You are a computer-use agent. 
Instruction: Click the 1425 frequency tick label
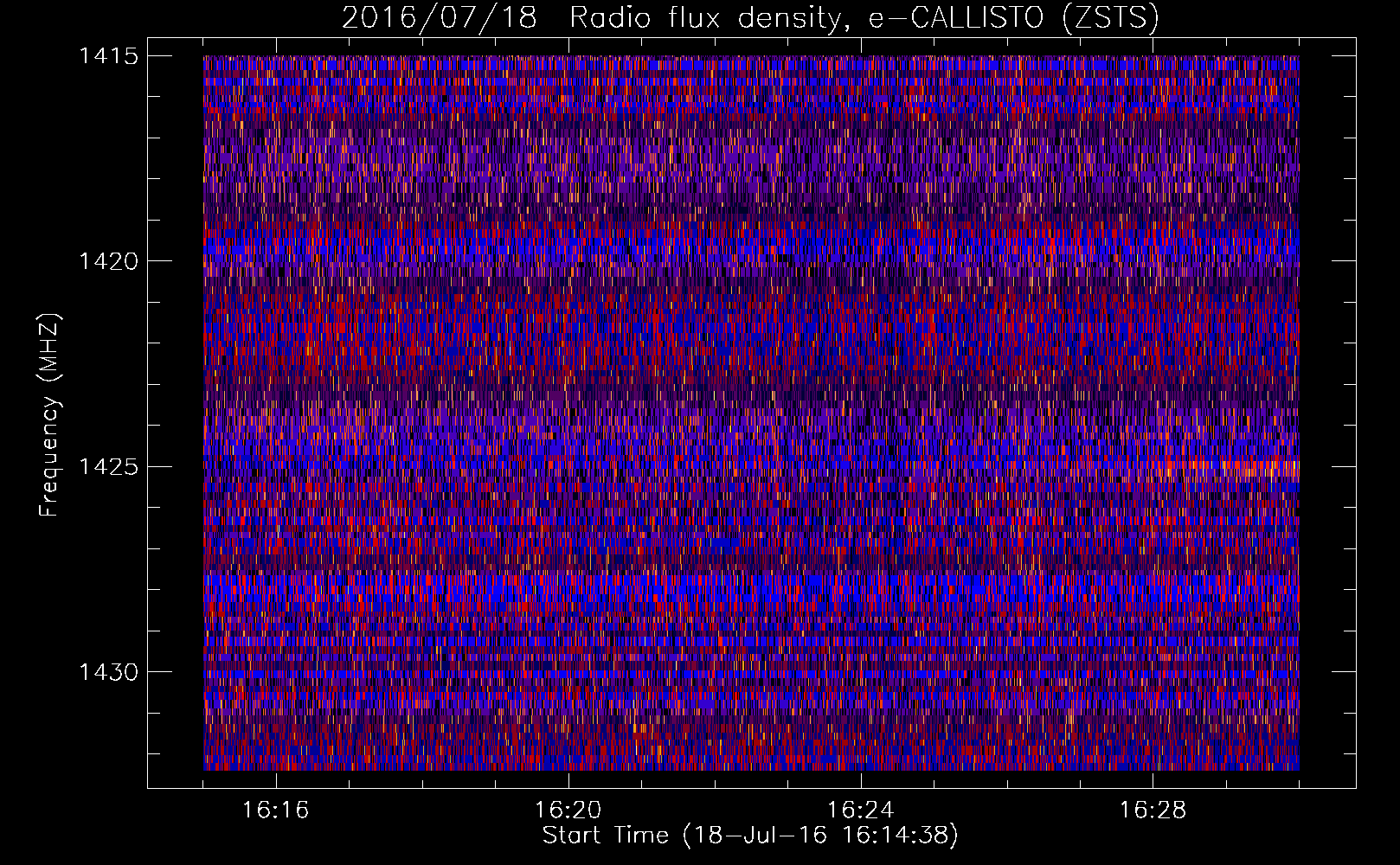(x=108, y=467)
